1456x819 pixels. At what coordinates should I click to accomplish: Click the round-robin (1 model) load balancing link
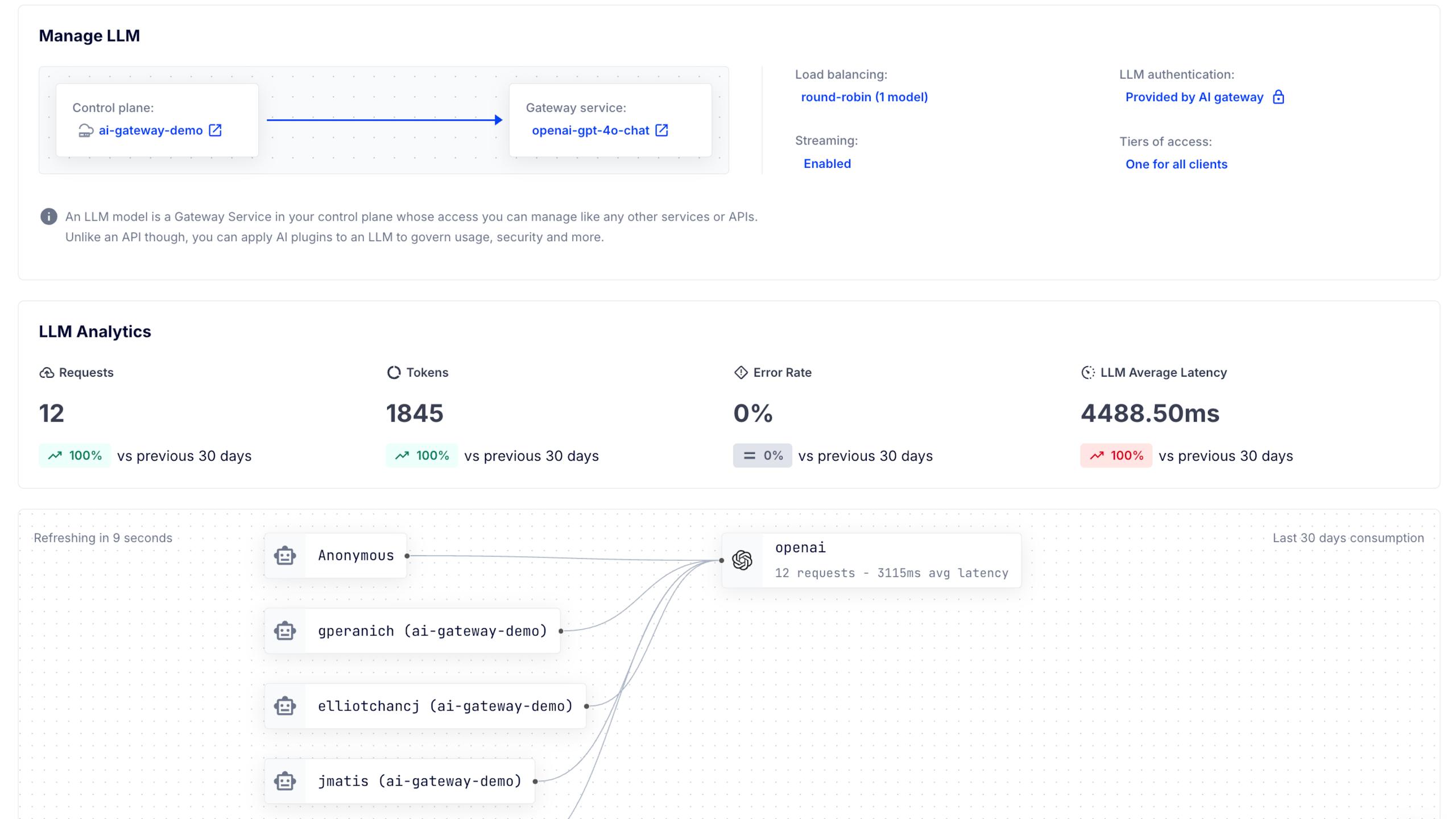tap(864, 97)
